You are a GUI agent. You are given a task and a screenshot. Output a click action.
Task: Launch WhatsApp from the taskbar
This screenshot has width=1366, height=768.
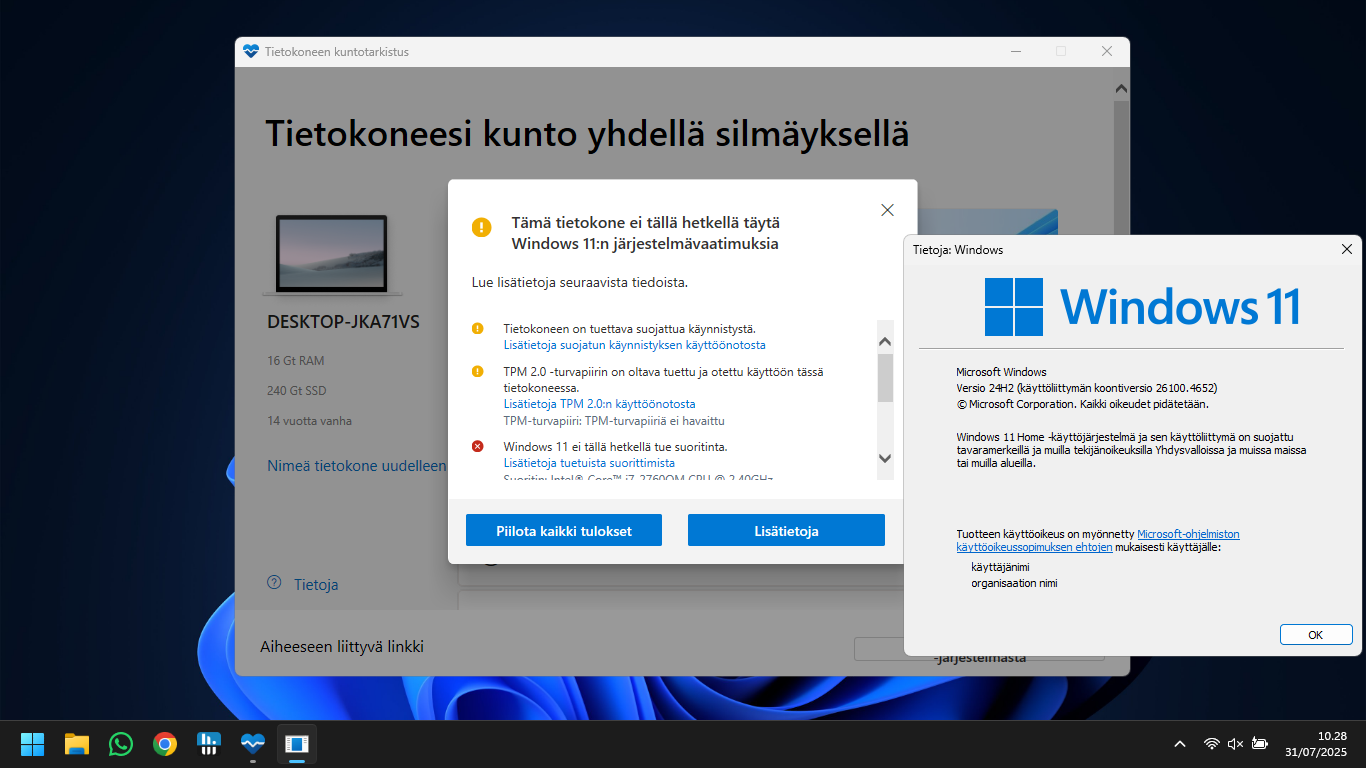point(120,744)
